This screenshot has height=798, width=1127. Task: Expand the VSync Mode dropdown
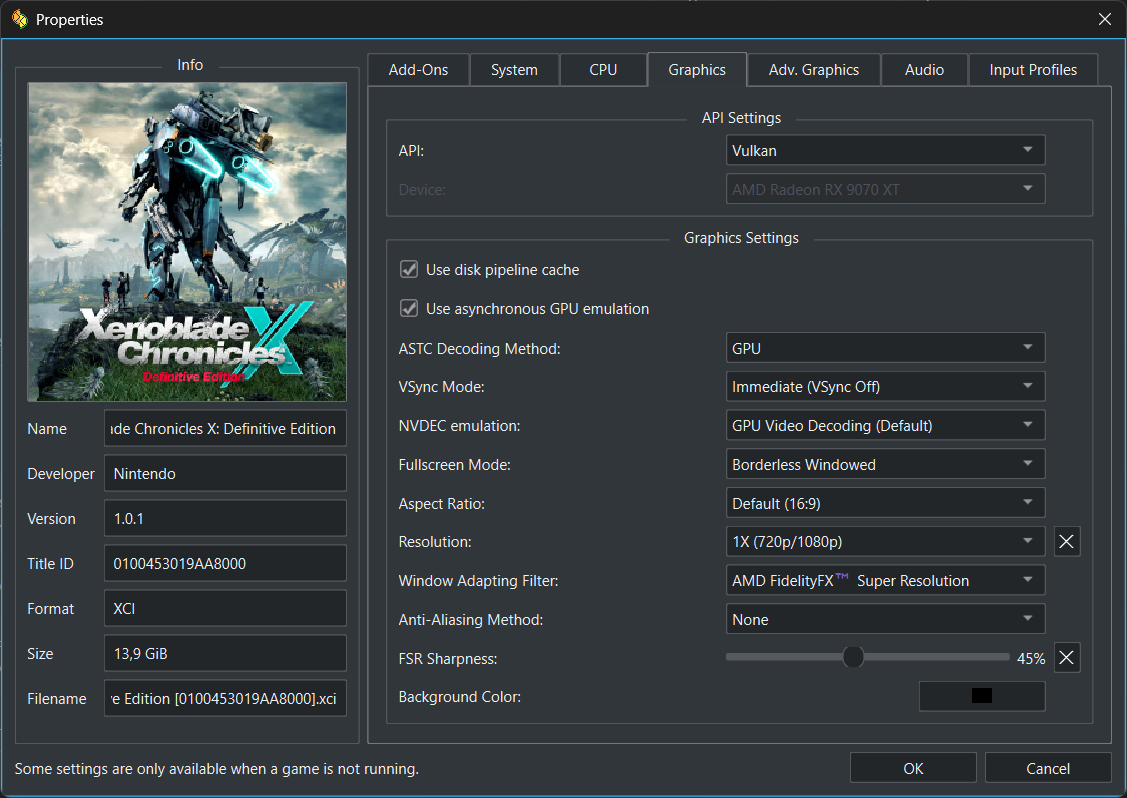[x=885, y=387]
